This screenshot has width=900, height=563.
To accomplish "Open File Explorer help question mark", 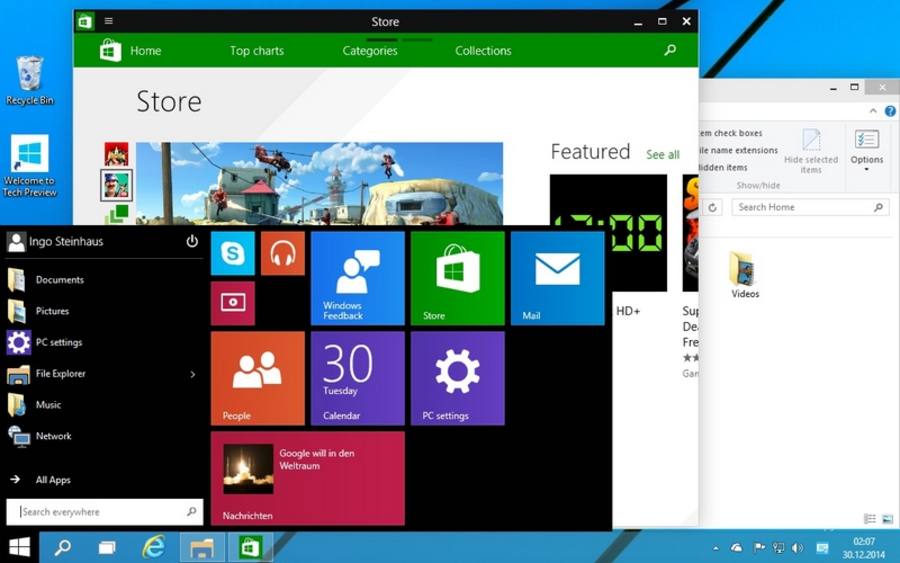I will point(890,111).
